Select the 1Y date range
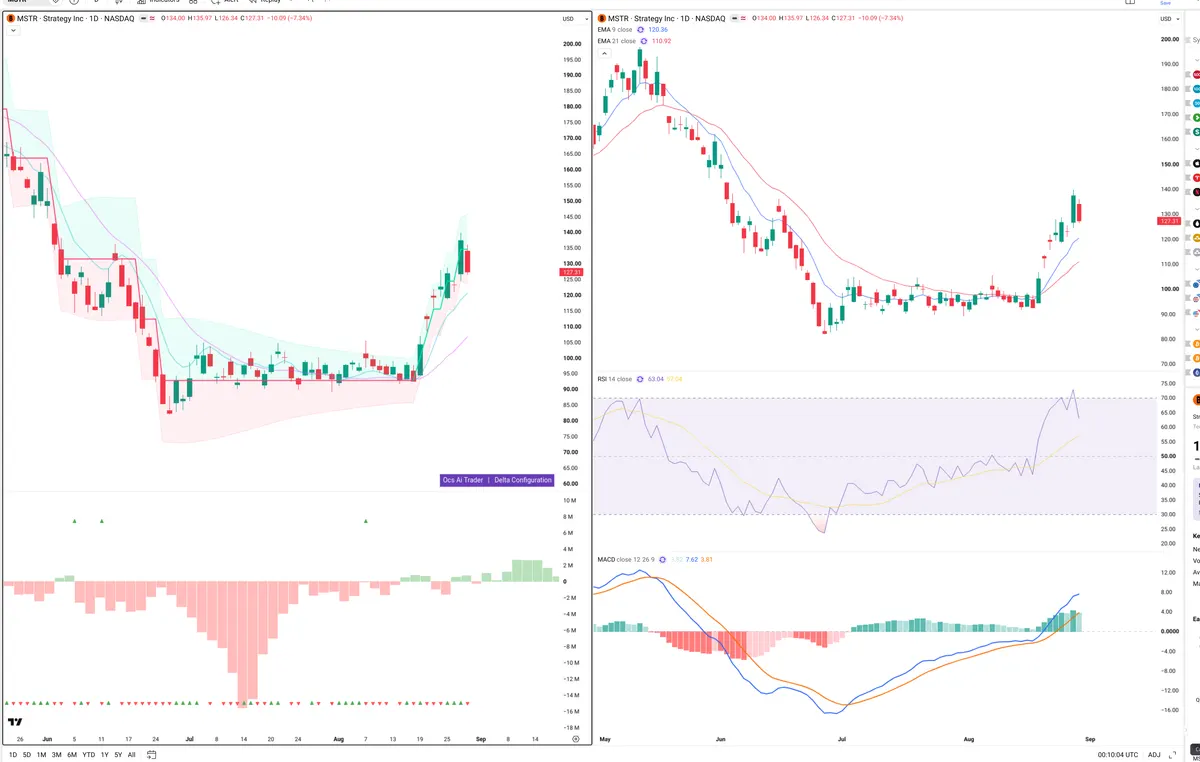The width and height of the screenshot is (1200, 762). [x=105, y=755]
